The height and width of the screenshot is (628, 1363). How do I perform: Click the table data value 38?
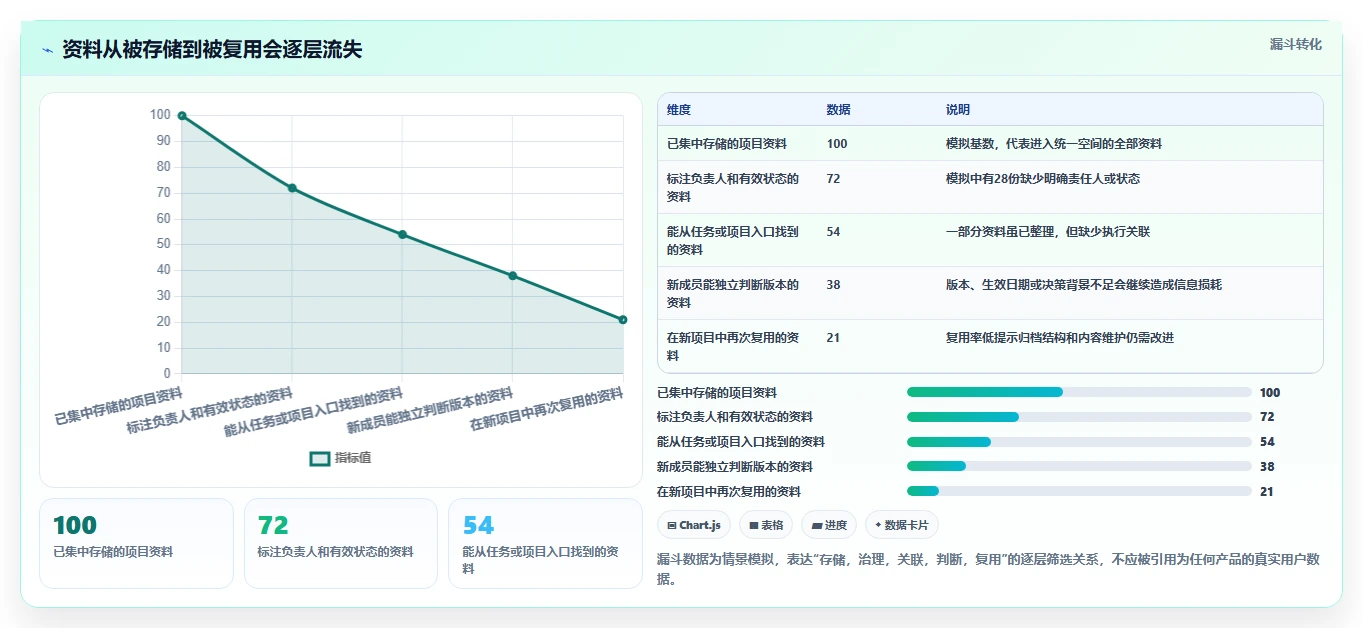point(834,285)
